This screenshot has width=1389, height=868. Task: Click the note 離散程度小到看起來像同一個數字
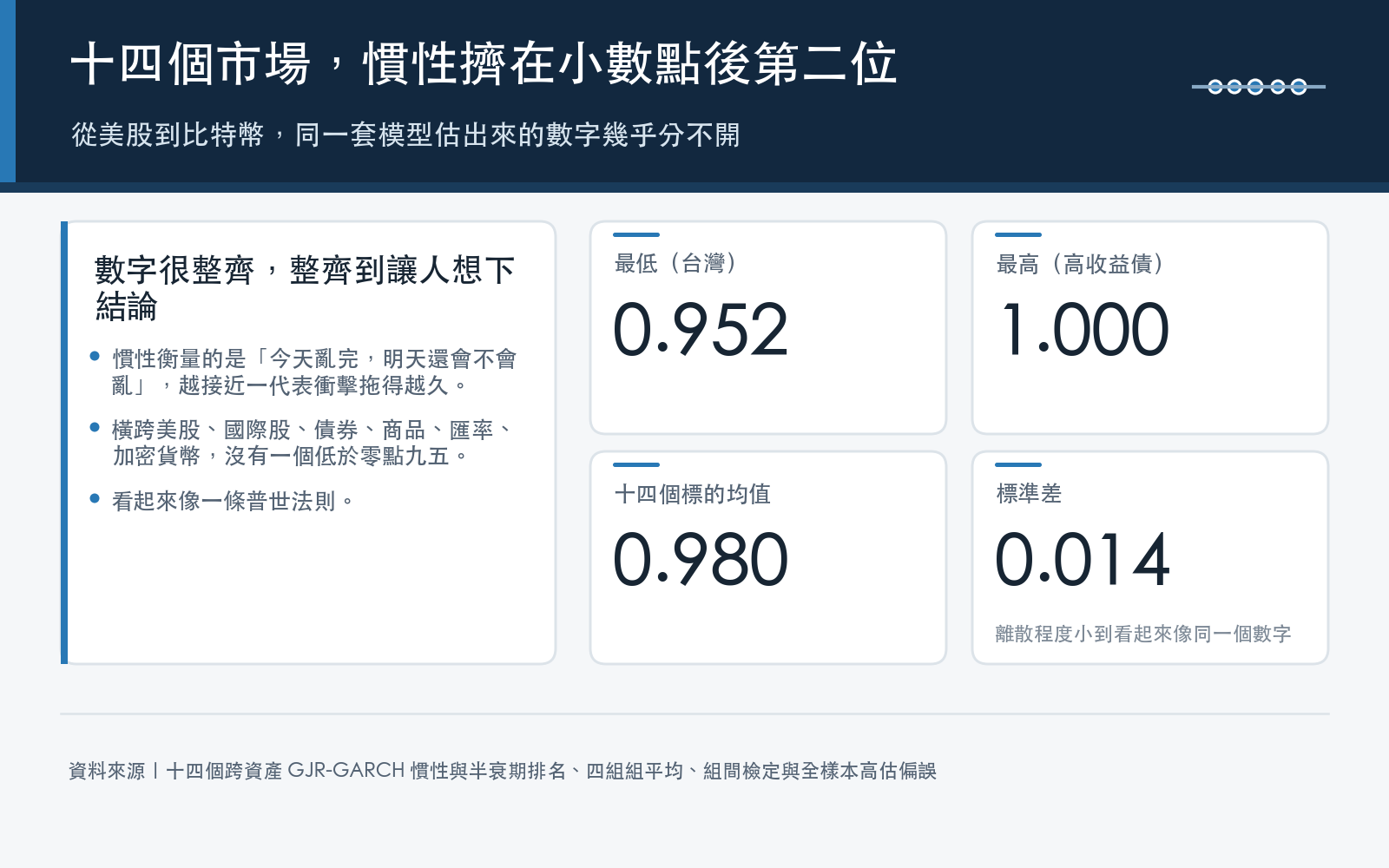[1143, 634]
